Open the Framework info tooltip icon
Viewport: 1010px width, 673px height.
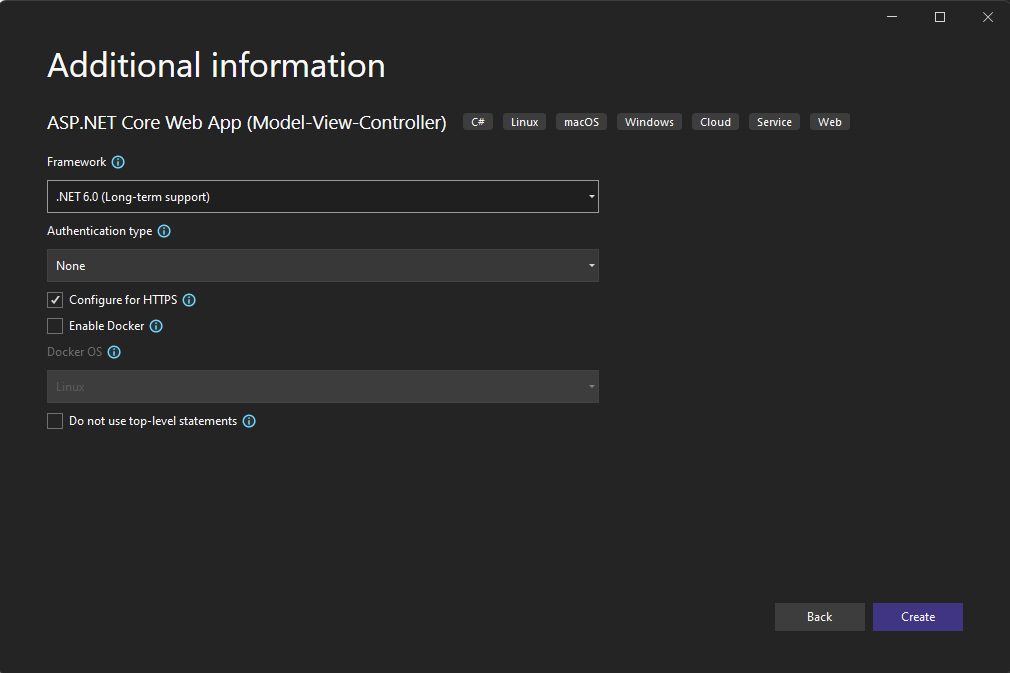tap(118, 162)
